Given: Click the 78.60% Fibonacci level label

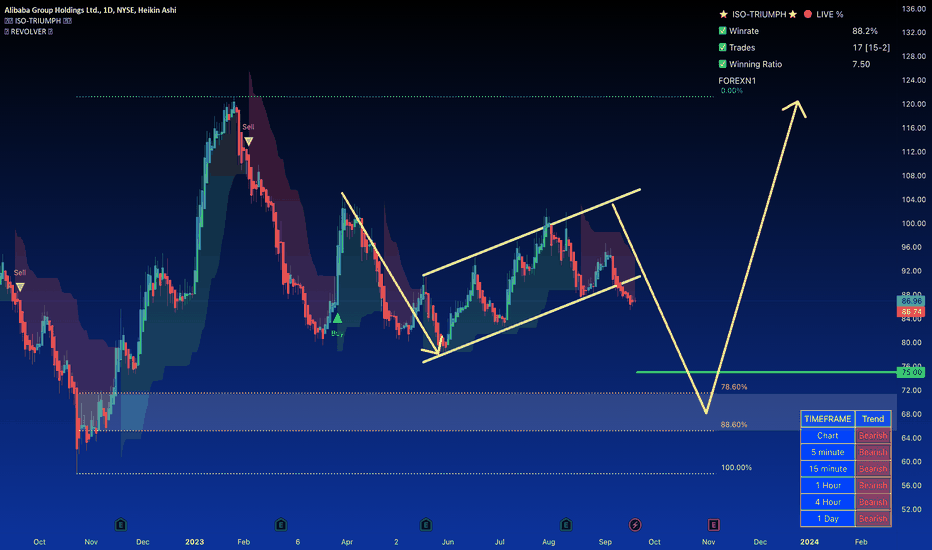Looking at the screenshot, I should pyautogui.click(x=734, y=387).
